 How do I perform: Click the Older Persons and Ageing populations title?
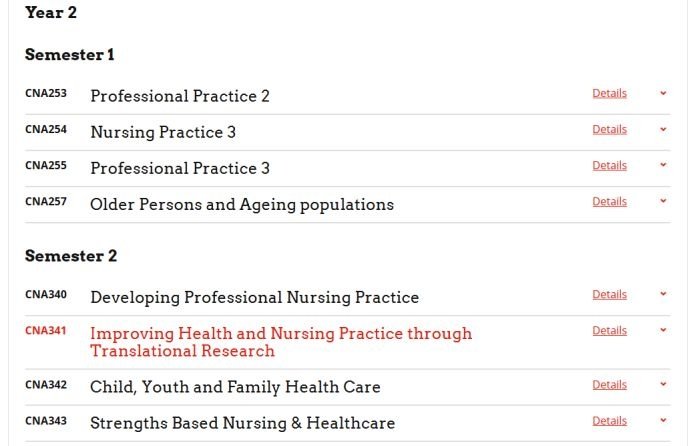tap(242, 205)
